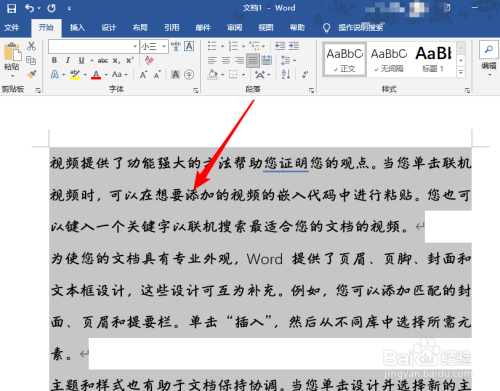
Task: Clear all formatting with eraser icon
Action: click(149, 60)
